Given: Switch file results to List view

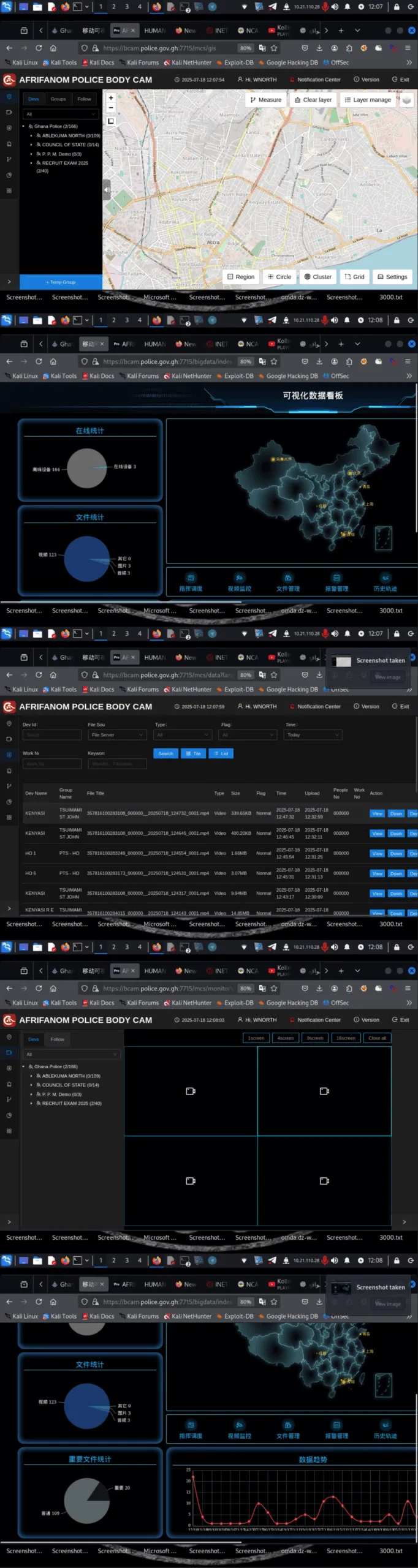Looking at the screenshot, I should coord(221,753).
